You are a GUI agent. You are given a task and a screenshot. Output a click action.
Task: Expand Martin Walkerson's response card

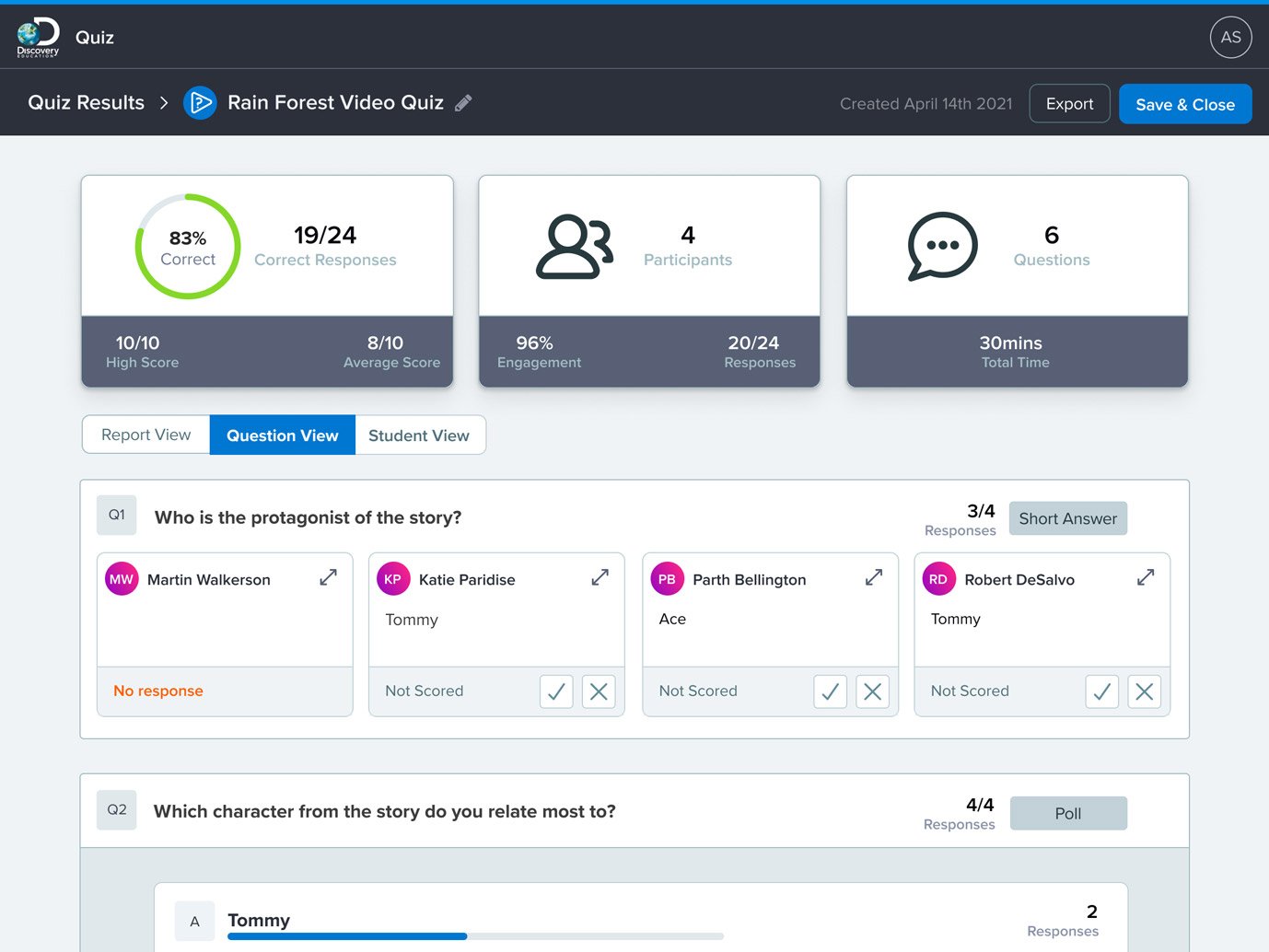click(x=328, y=577)
